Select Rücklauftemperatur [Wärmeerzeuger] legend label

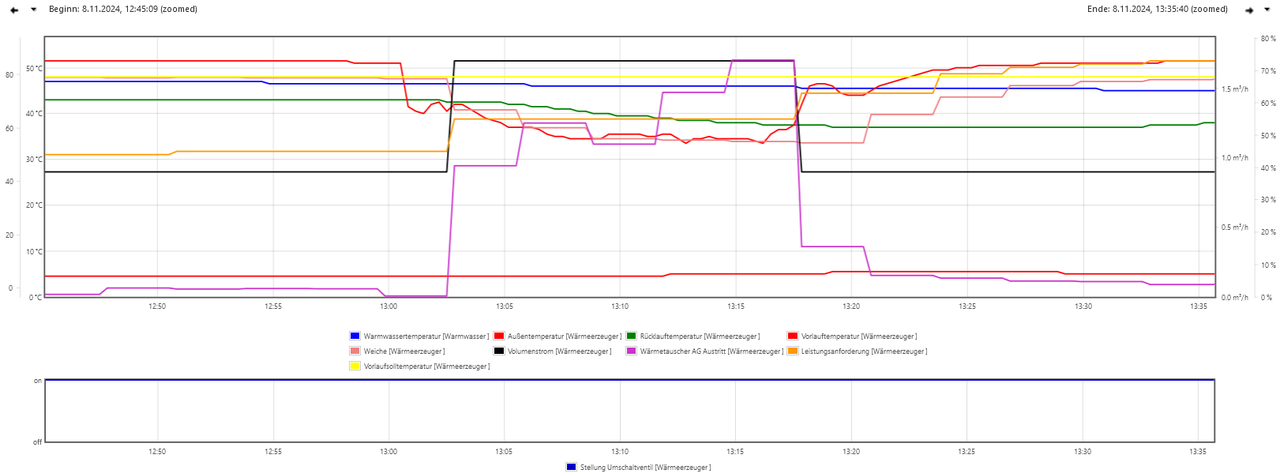699,336
